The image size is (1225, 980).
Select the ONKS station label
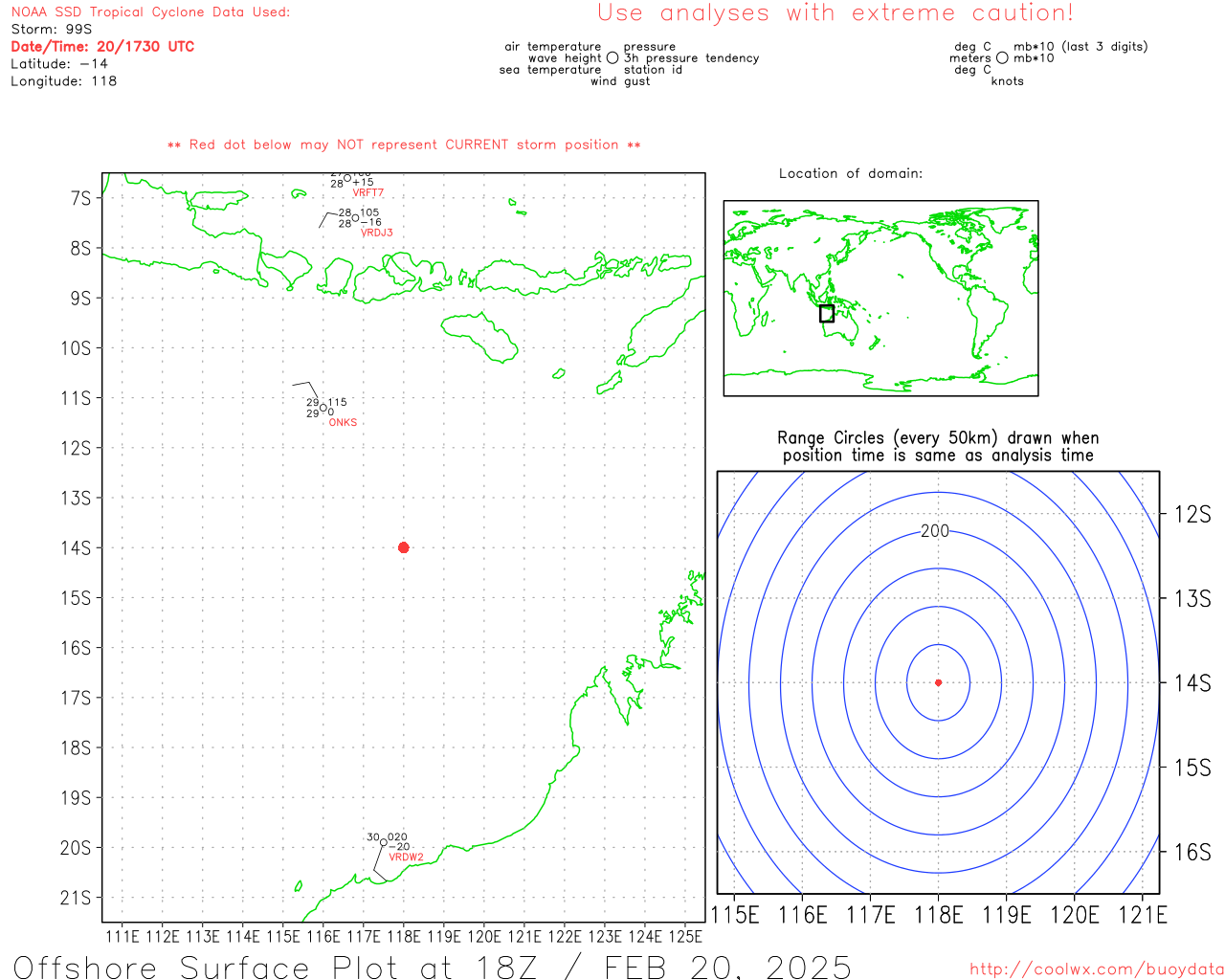coord(343,422)
